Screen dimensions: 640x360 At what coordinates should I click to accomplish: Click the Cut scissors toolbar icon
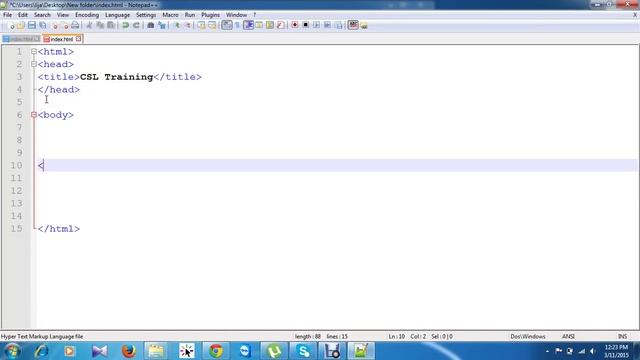[x=89, y=25]
